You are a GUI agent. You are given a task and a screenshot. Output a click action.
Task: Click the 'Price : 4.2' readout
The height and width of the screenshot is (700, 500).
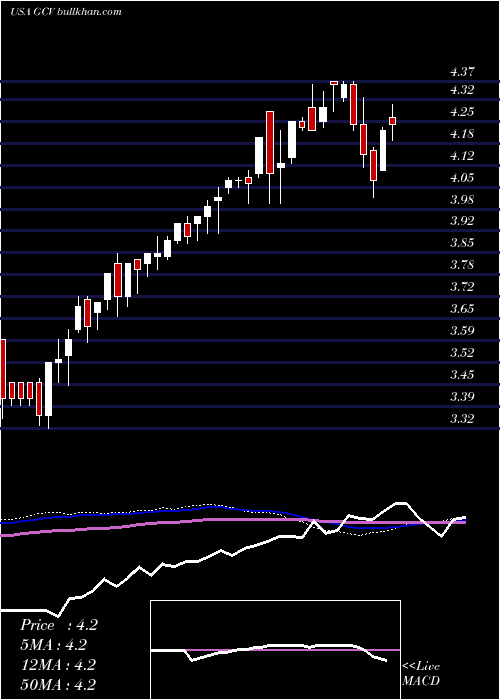pyautogui.click(x=58, y=625)
